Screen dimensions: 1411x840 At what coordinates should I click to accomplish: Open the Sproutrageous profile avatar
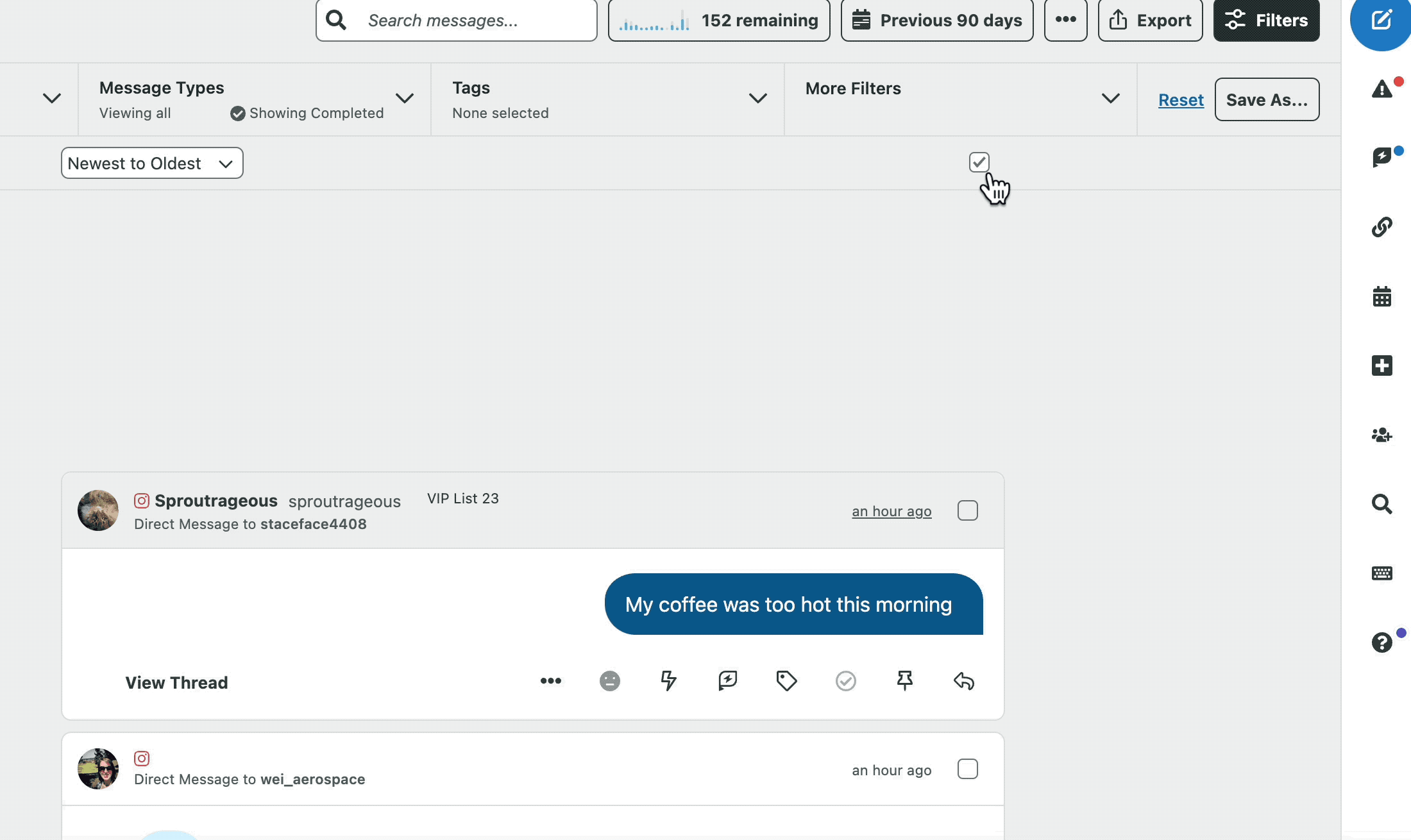98,510
